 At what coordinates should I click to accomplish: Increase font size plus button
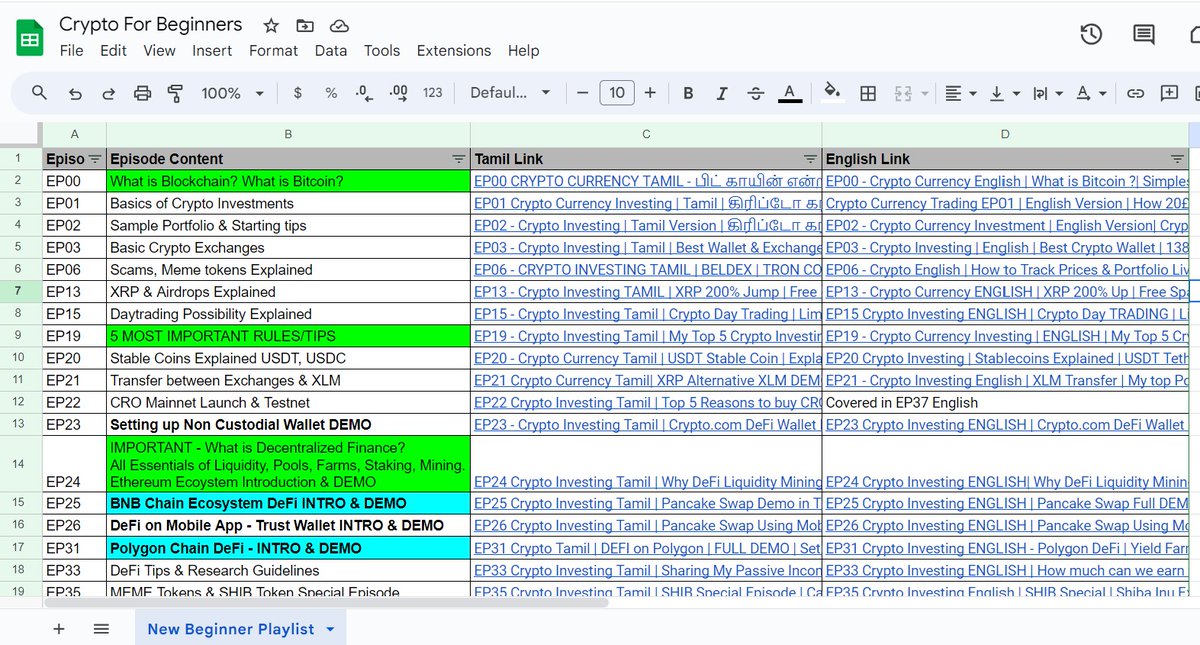[650, 93]
